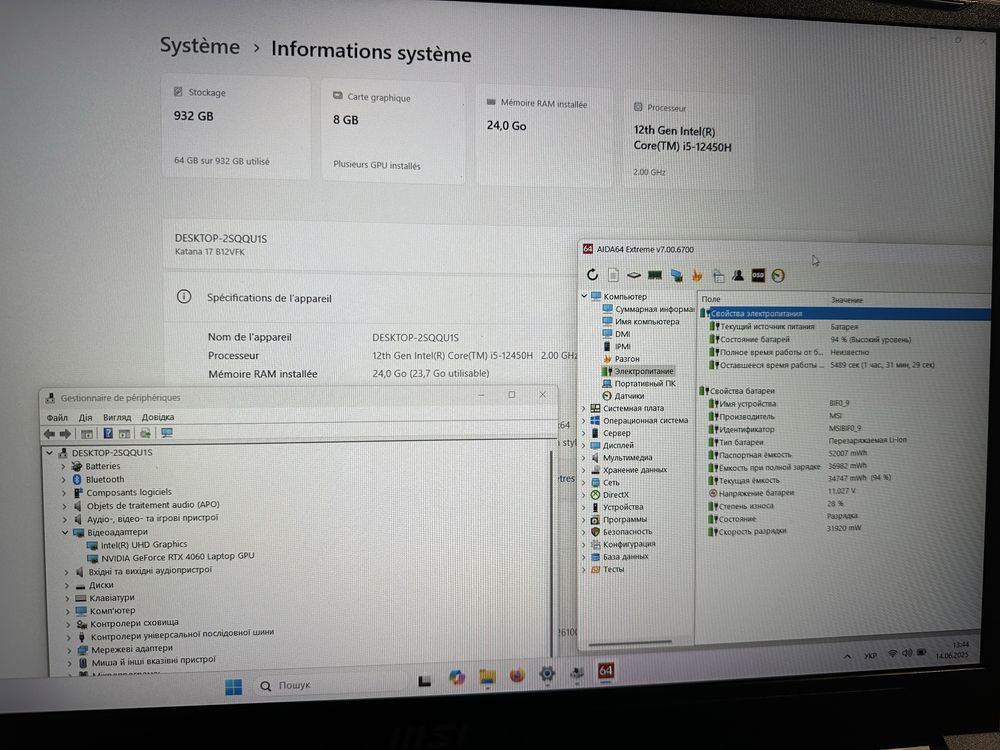Expand Клавіатури node in Device Manager
Image resolution: width=1000 pixels, height=750 pixels.
(67, 598)
